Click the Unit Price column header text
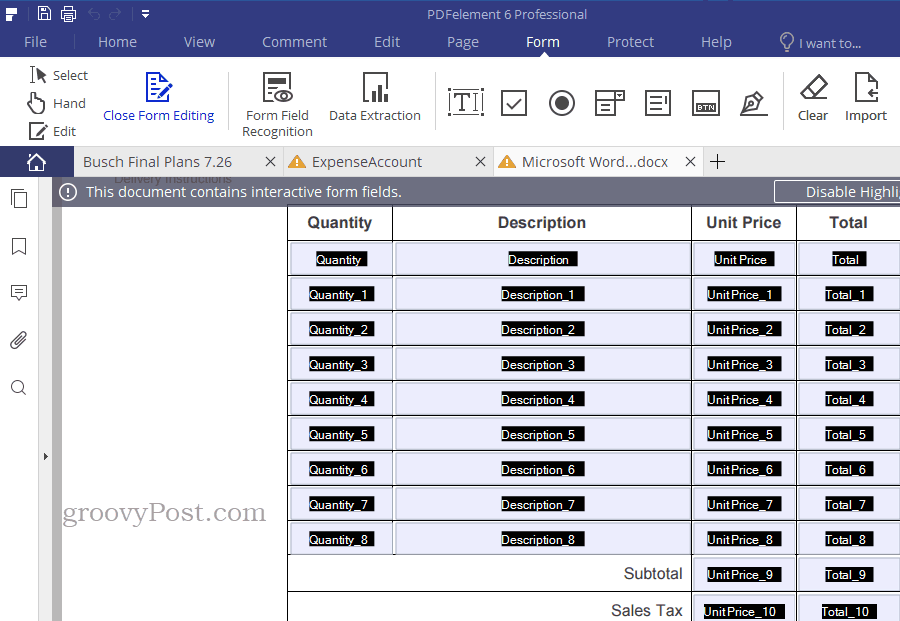 743,223
